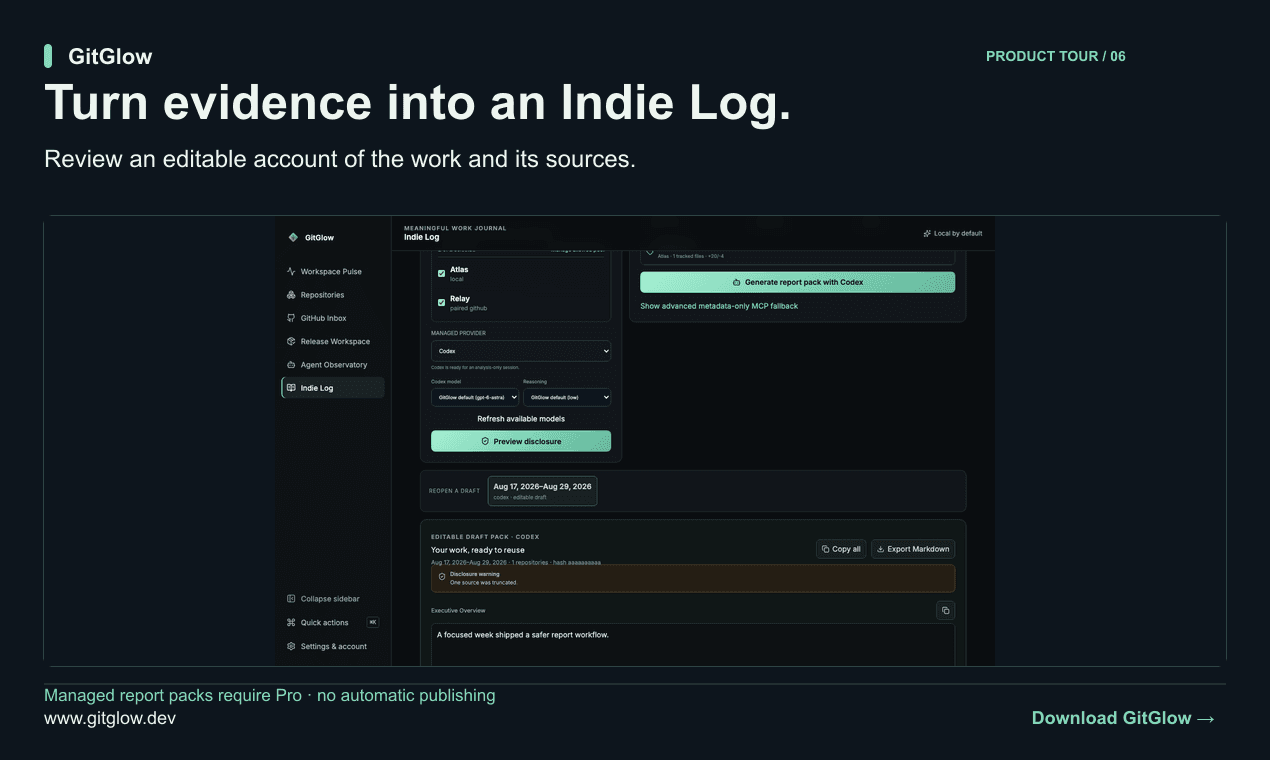
Task: Reopen the Aug 17–Aug 29, 2026 draft
Action: tap(542, 491)
